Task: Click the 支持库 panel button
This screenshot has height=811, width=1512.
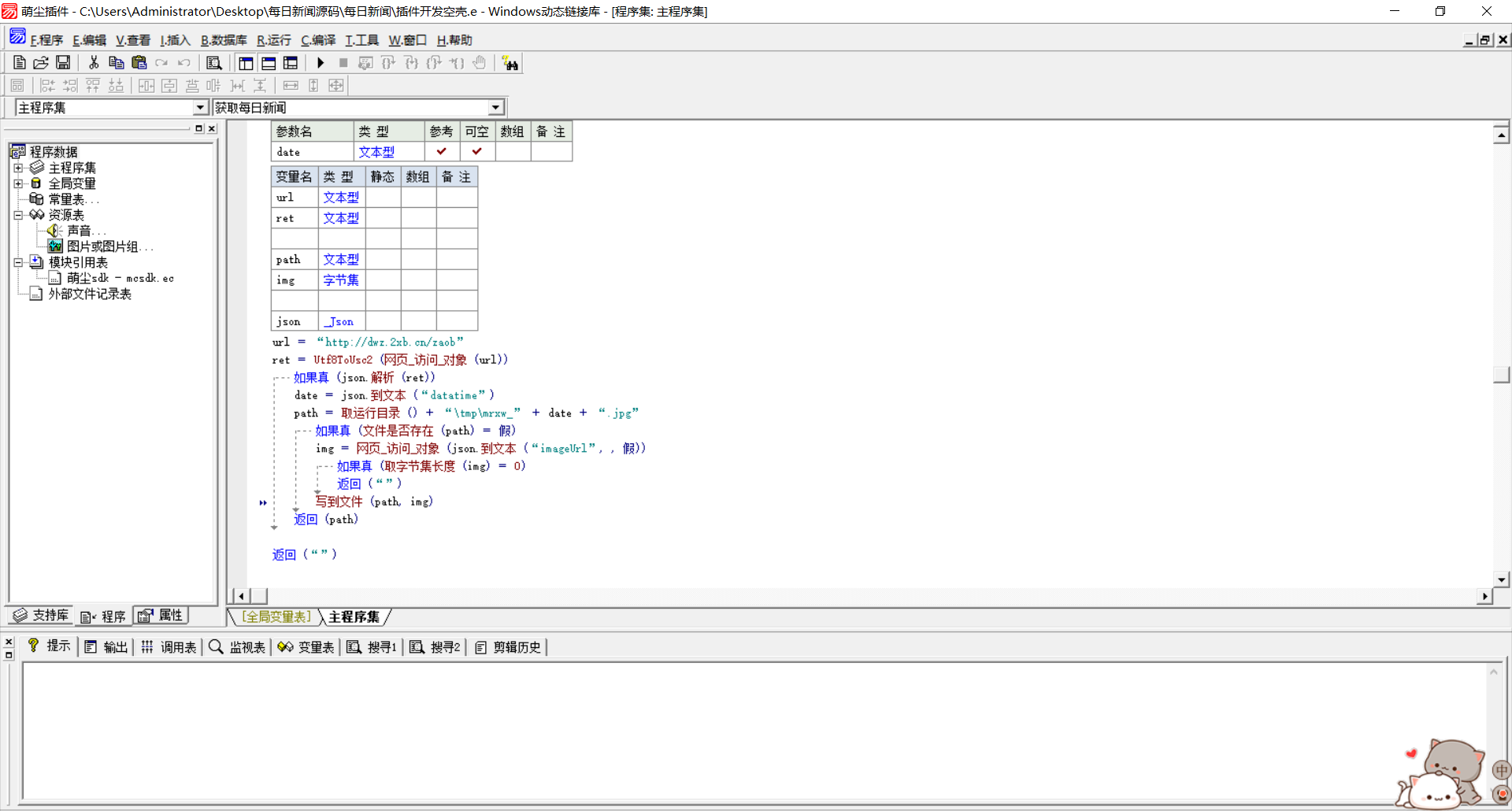Action: [42, 616]
